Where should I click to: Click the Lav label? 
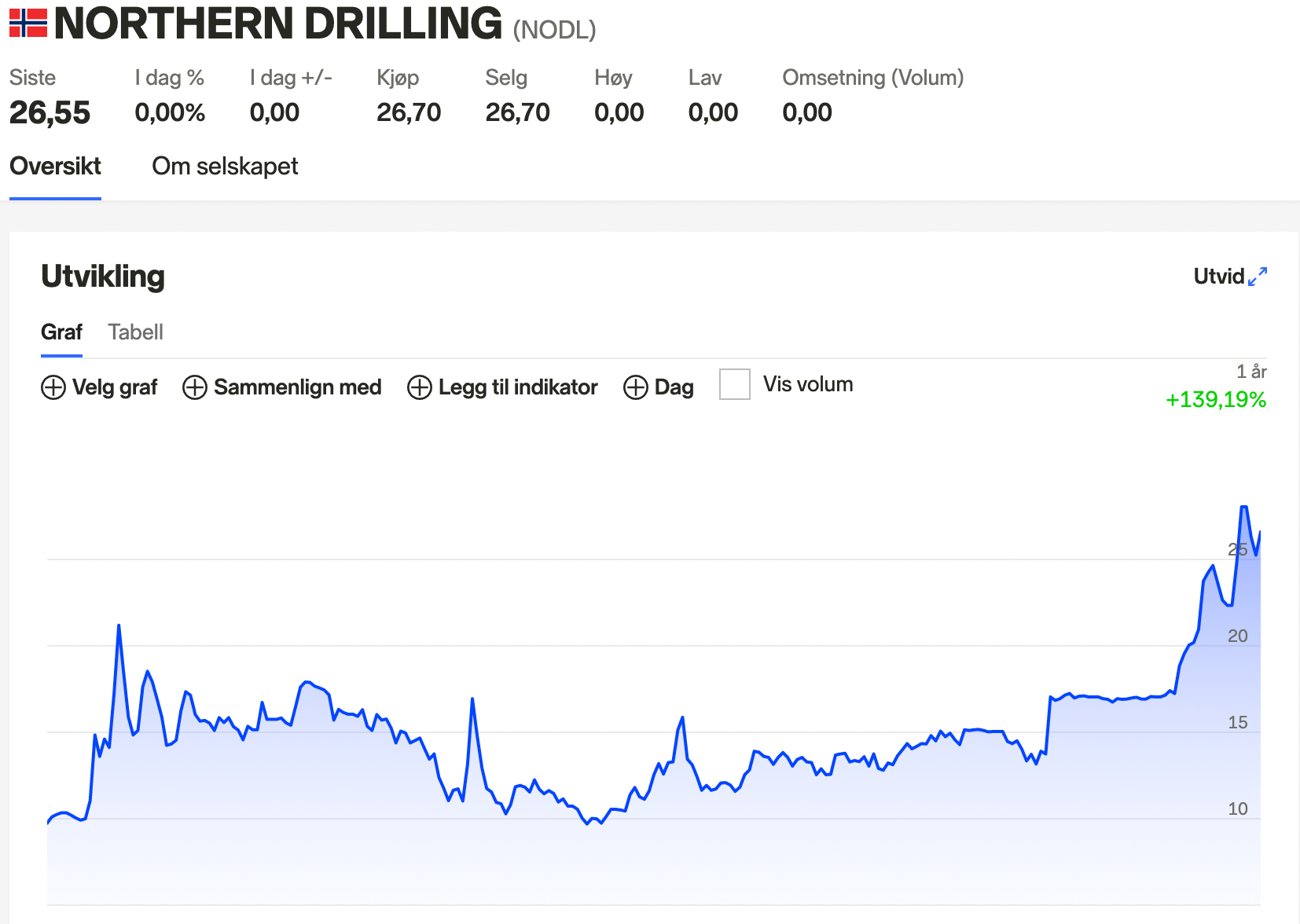pyautogui.click(x=705, y=78)
